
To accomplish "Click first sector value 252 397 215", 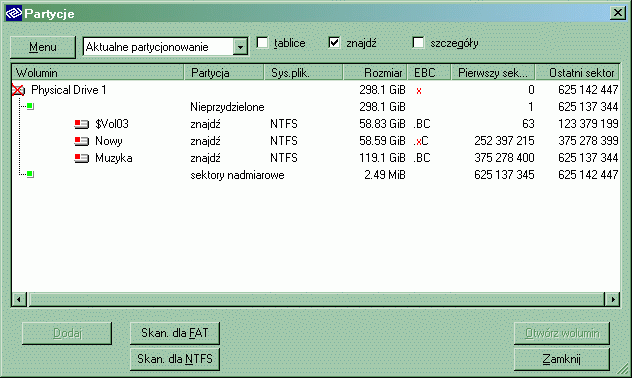I will click(x=504, y=141).
